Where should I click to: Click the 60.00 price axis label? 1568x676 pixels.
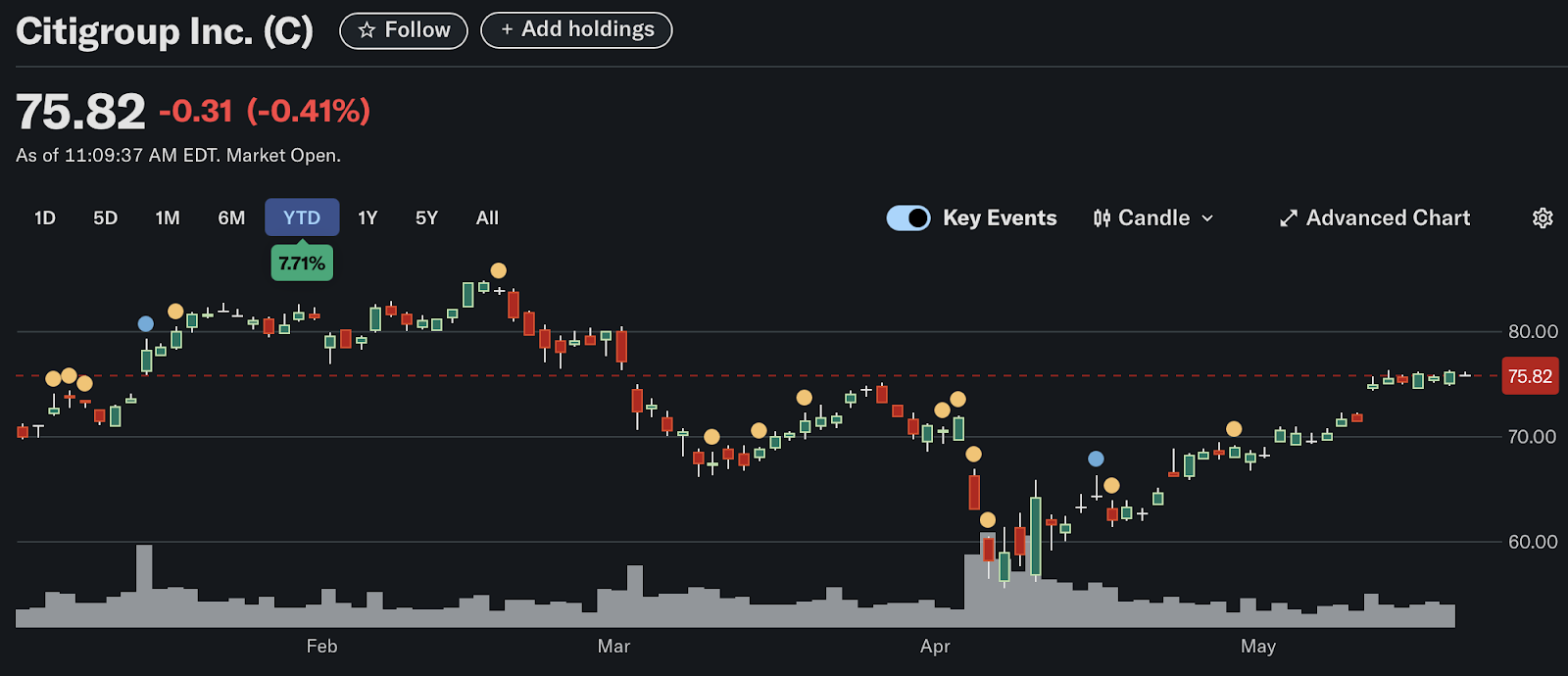(1533, 542)
